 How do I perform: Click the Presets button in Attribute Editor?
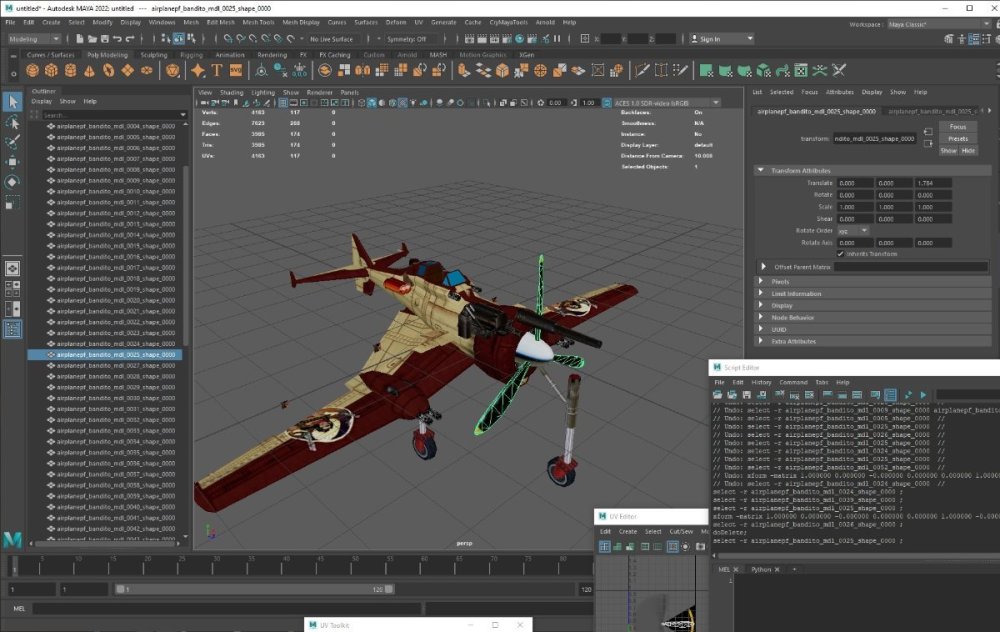(958, 139)
